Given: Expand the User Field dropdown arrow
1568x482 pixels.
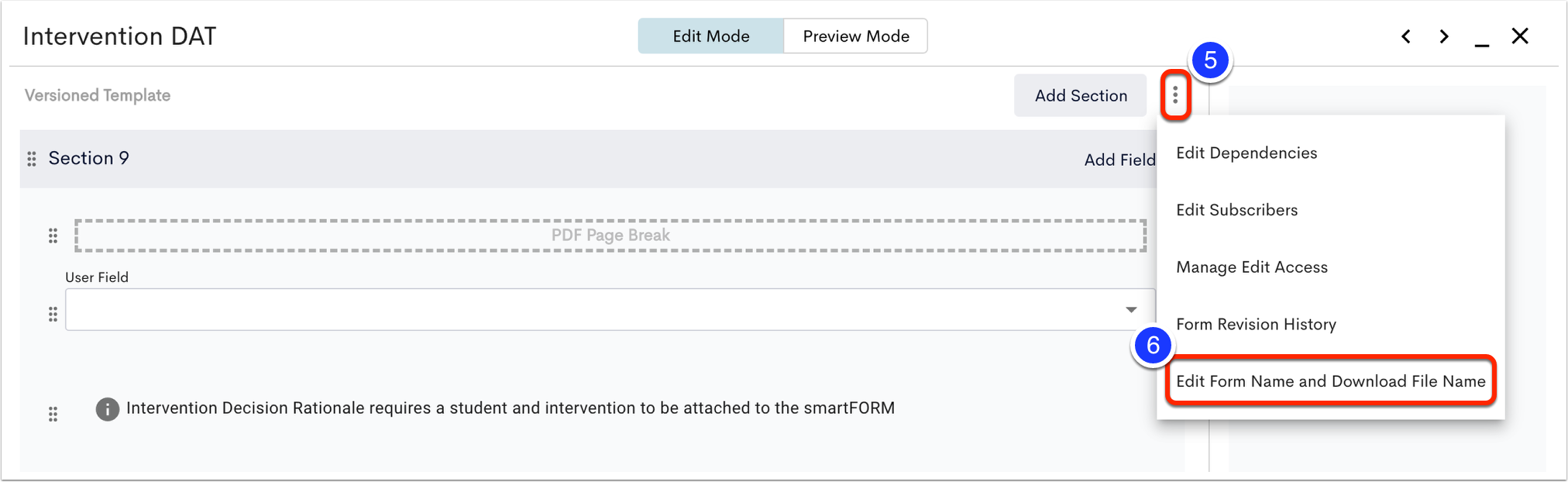Looking at the screenshot, I should click(1131, 310).
